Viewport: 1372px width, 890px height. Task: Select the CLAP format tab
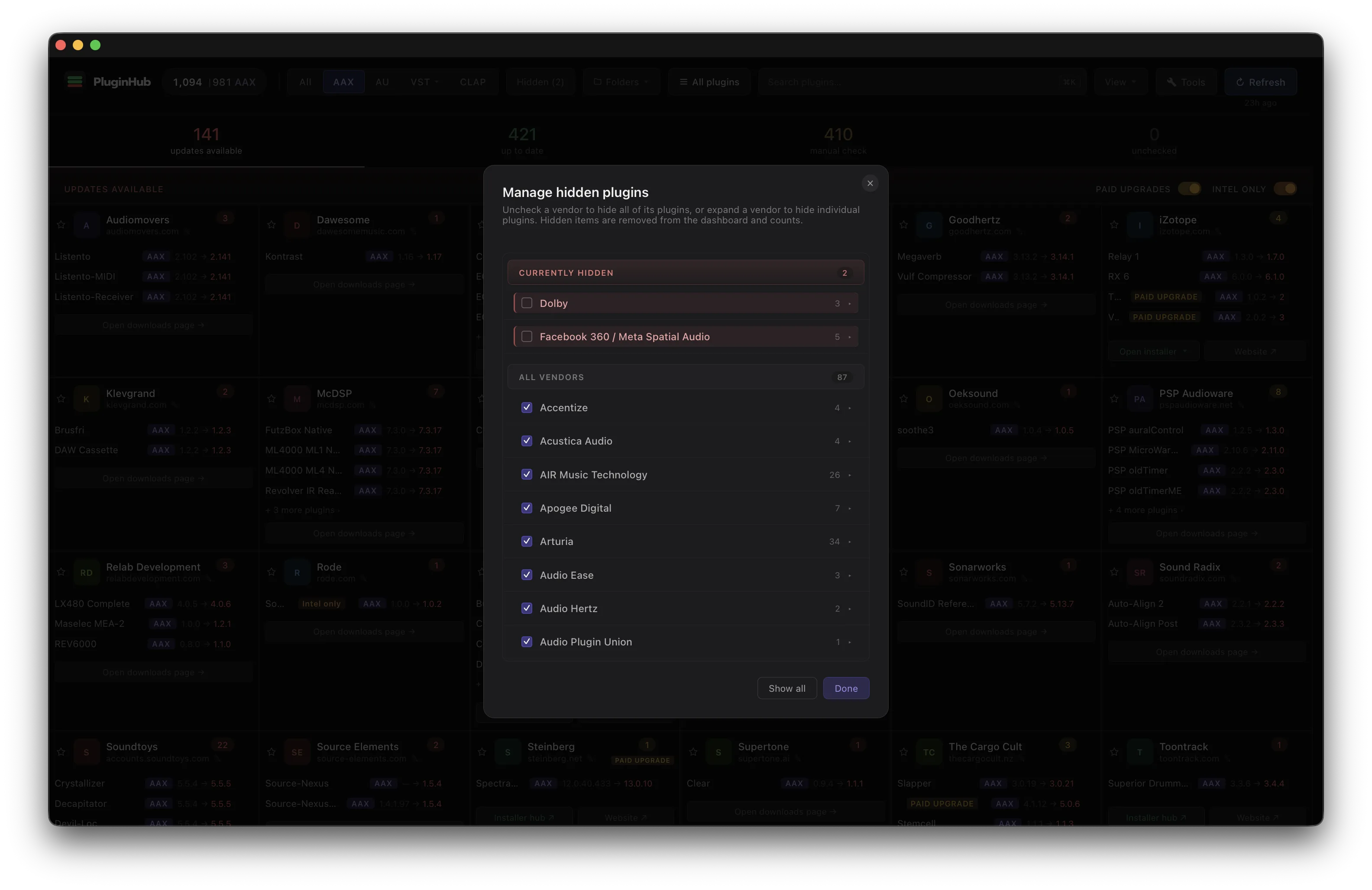(x=472, y=82)
